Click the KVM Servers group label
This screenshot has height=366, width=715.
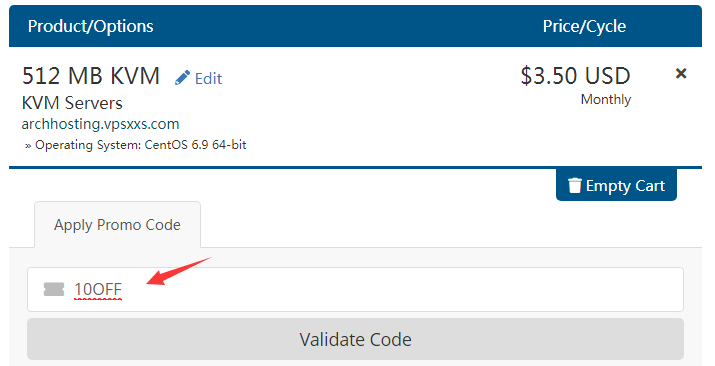(x=72, y=103)
